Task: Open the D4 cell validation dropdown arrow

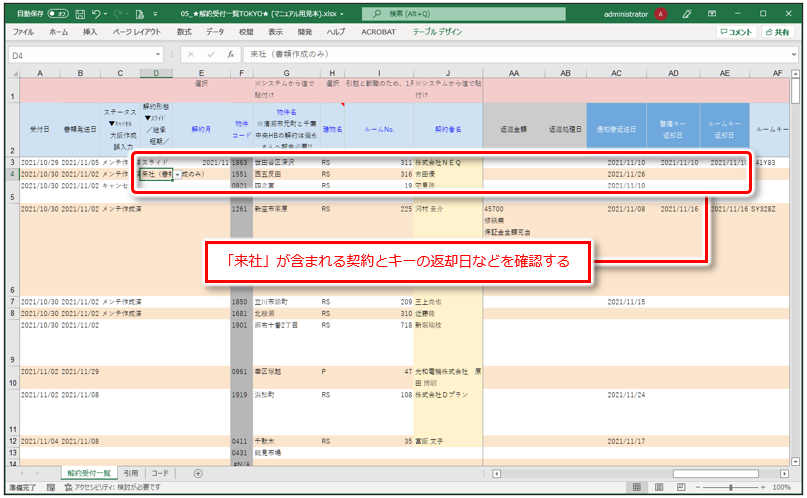Action: [177, 174]
